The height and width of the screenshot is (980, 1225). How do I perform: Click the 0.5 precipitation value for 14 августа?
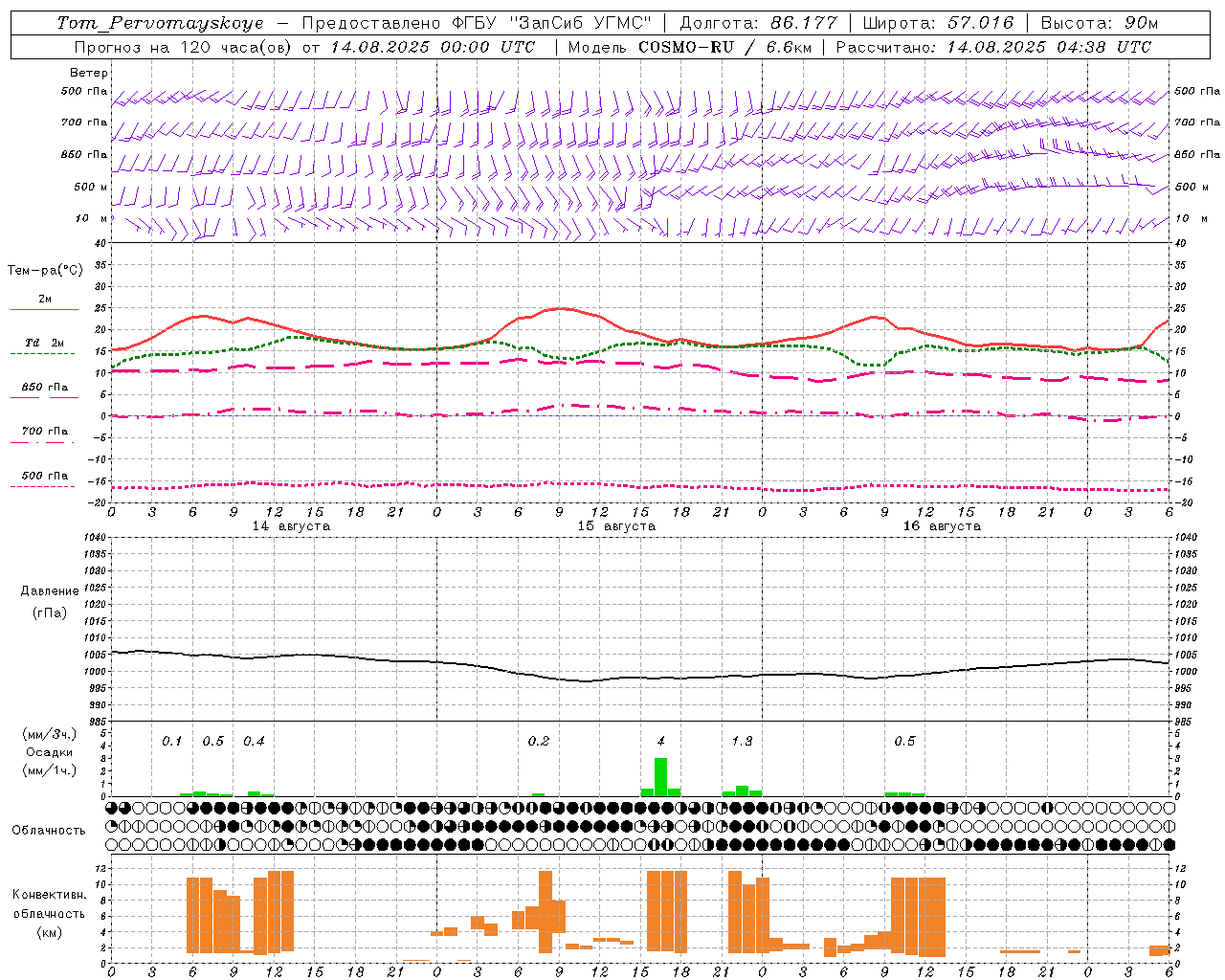(212, 741)
